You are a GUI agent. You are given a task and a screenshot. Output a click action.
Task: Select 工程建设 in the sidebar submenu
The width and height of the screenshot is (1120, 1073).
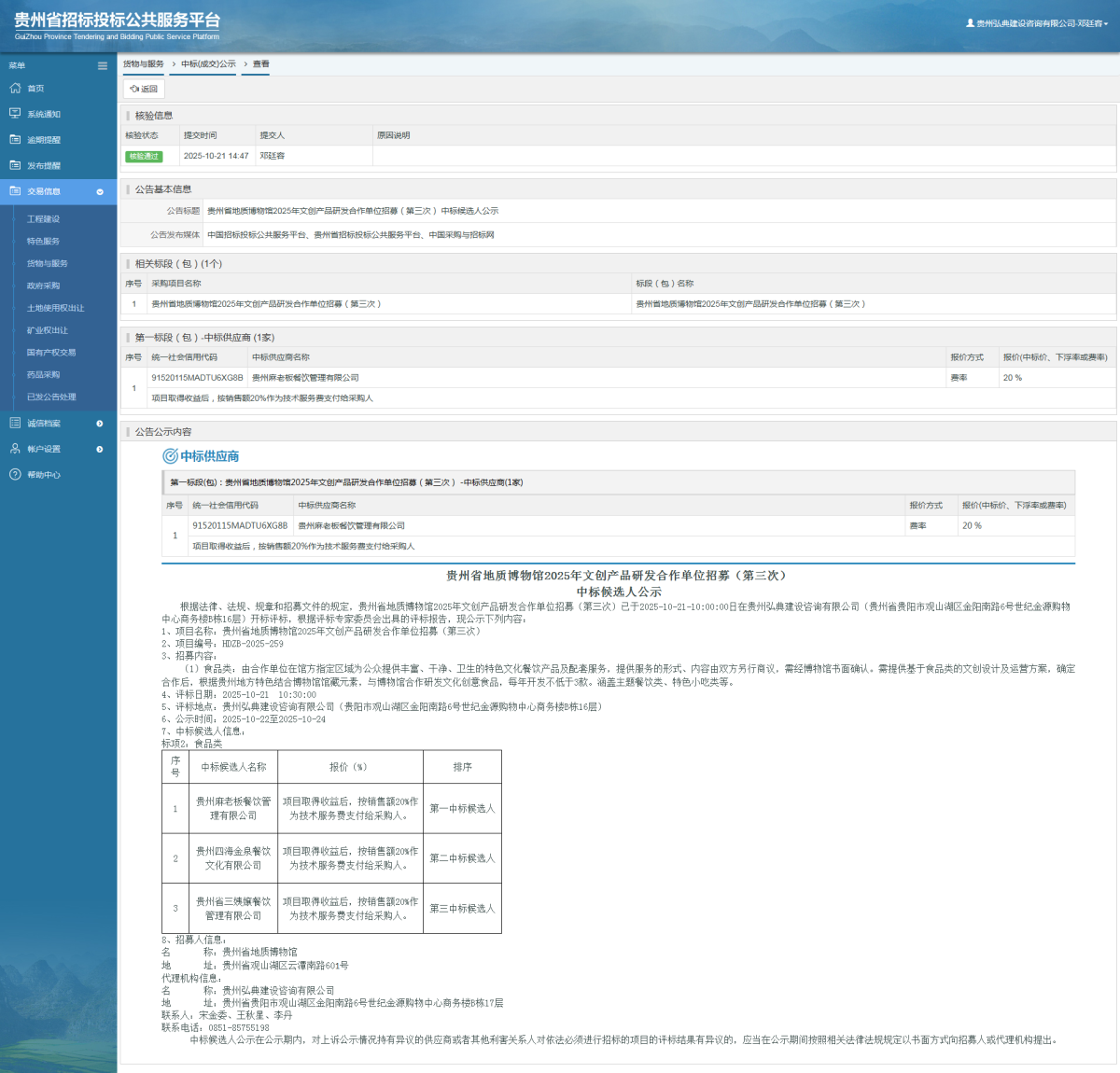coord(43,219)
